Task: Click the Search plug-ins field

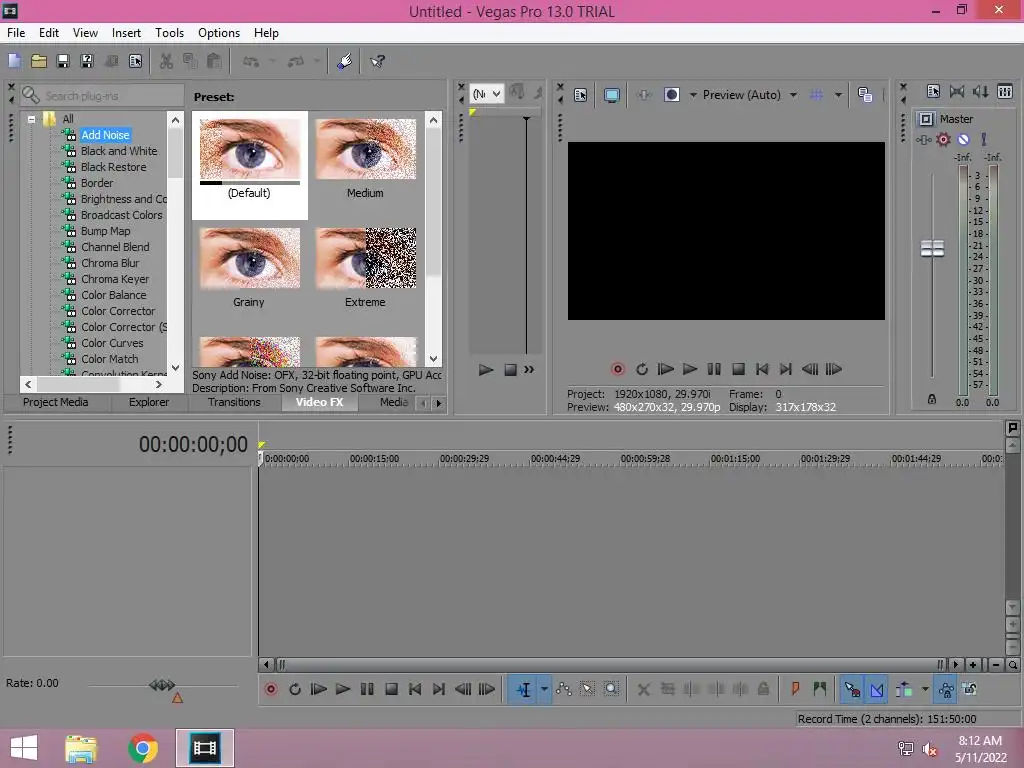Action: [x=102, y=96]
